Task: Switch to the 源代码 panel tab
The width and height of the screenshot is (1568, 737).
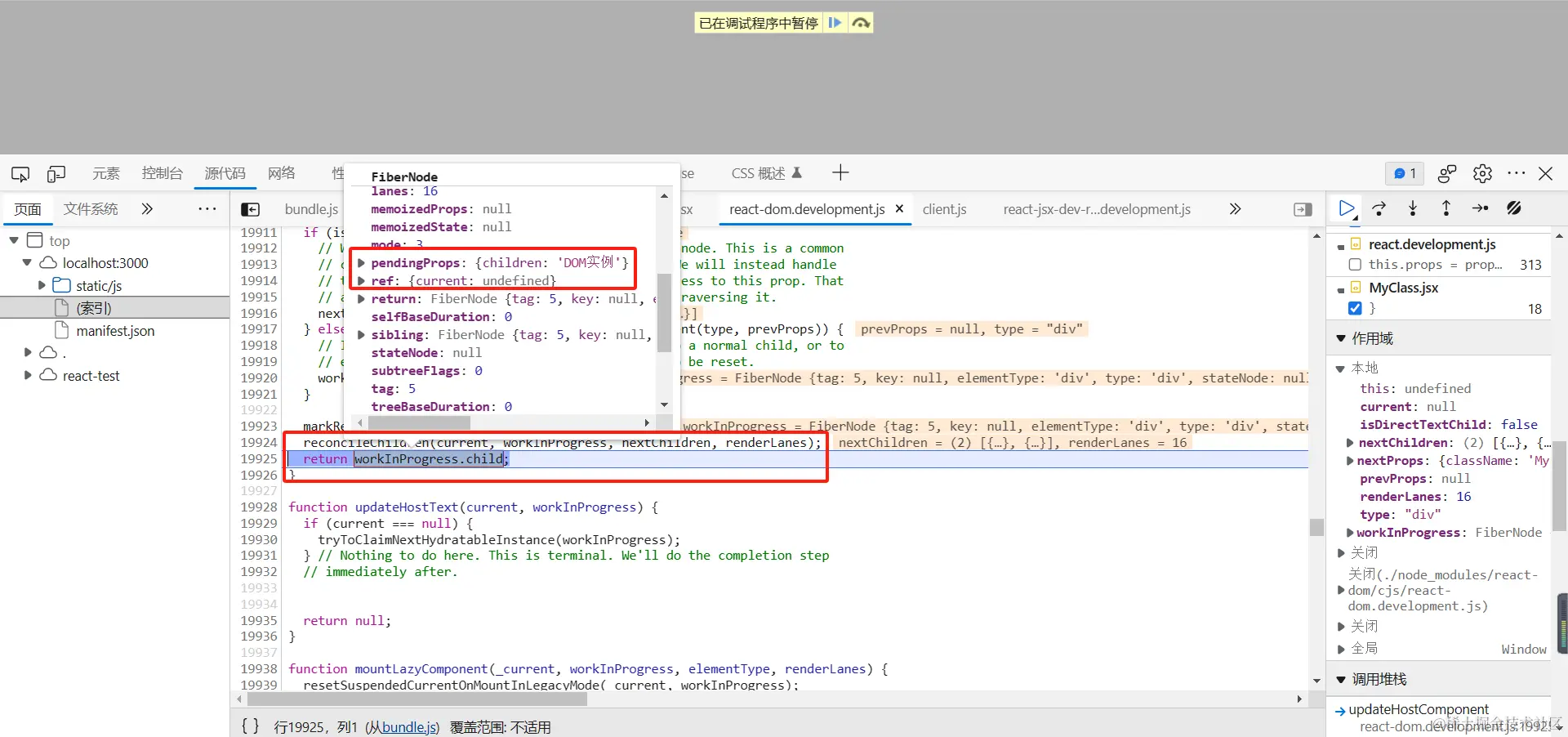Action: tap(225, 173)
